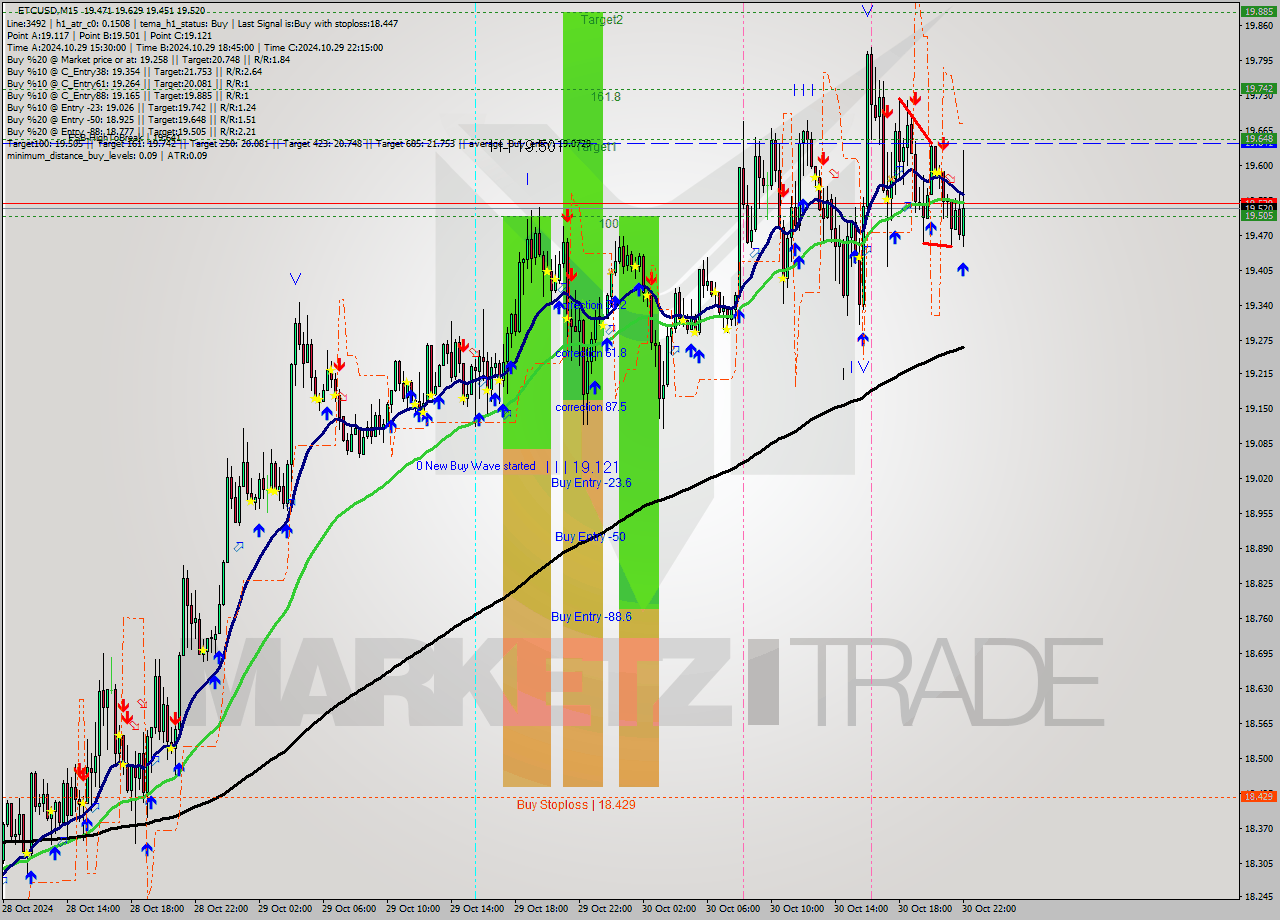Image resolution: width=1280 pixels, height=920 pixels.
Task: Select the 'correction 61.8' label
Action: [x=591, y=353]
